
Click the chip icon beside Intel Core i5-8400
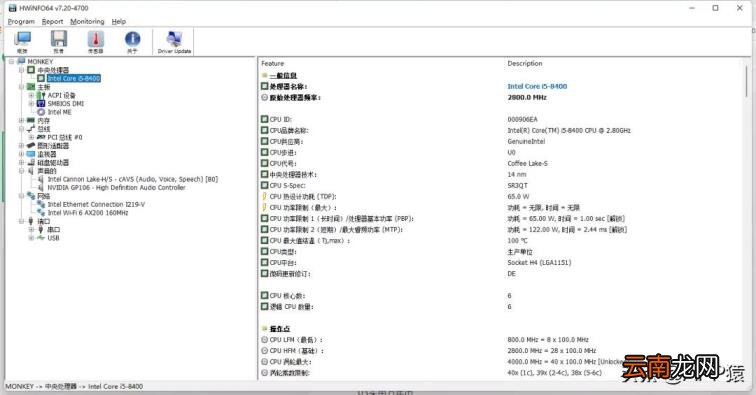[41, 78]
